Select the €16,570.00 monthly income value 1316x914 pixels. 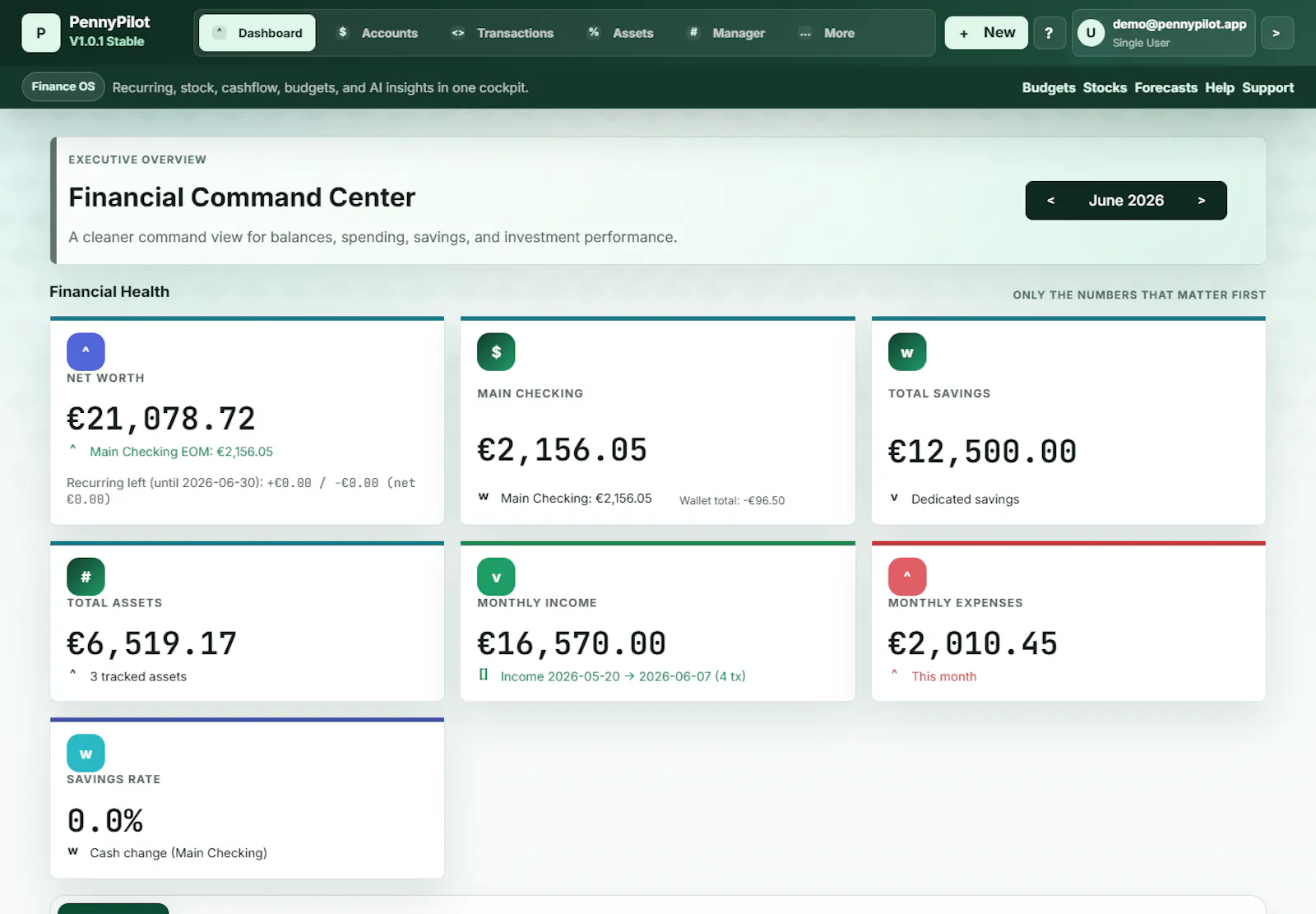tap(572, 643)
